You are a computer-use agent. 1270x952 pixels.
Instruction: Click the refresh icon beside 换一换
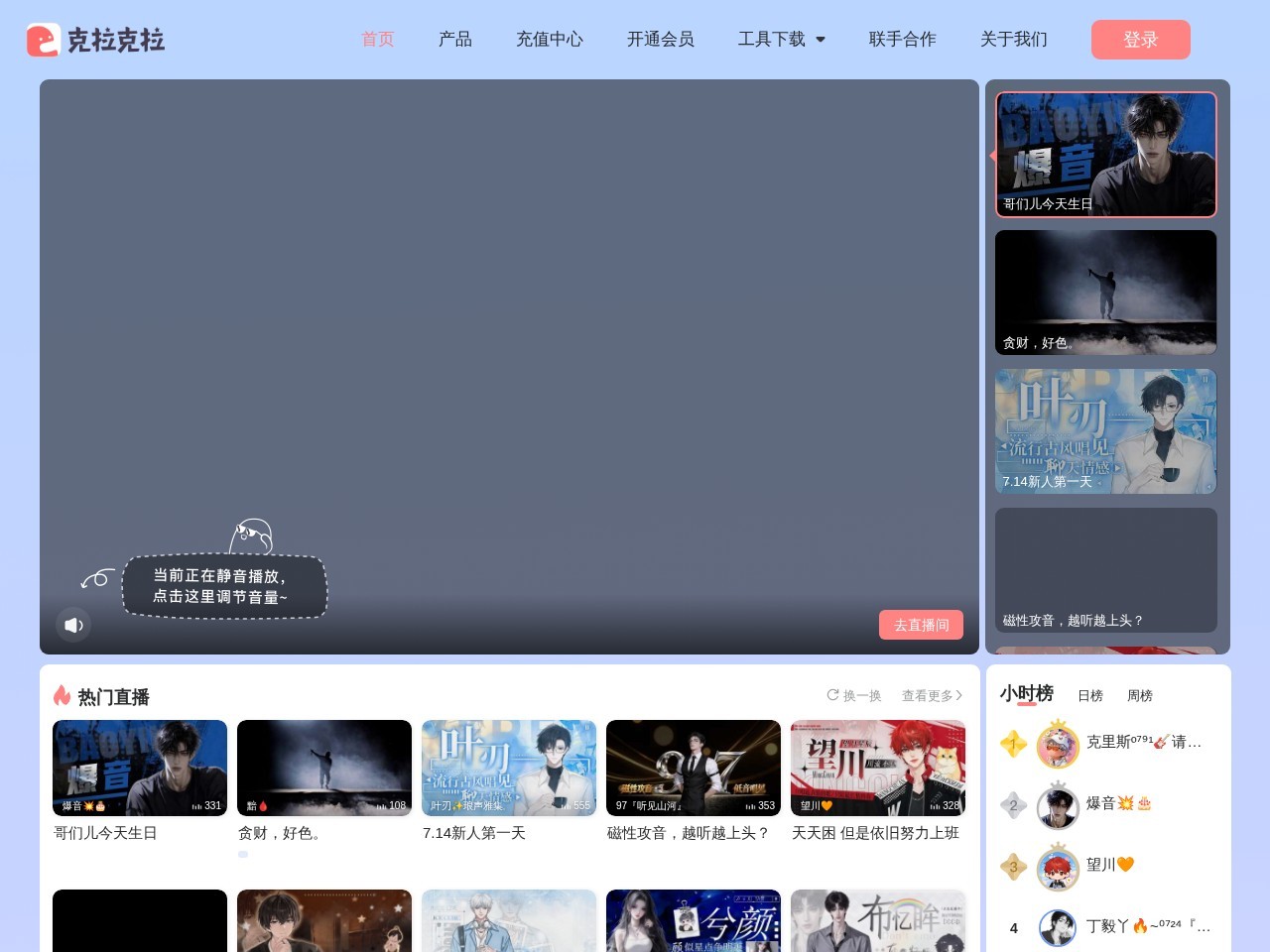coord(832,695)
